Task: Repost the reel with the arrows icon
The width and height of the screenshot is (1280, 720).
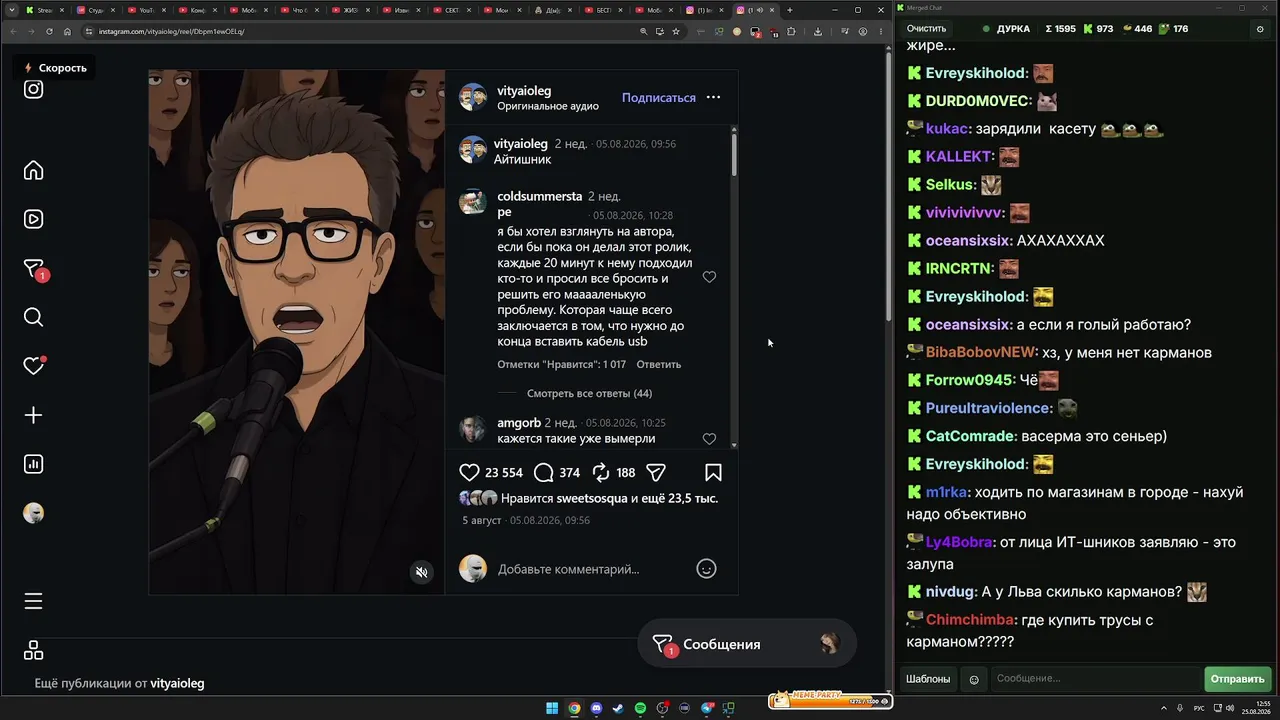Action: (601, 473)
